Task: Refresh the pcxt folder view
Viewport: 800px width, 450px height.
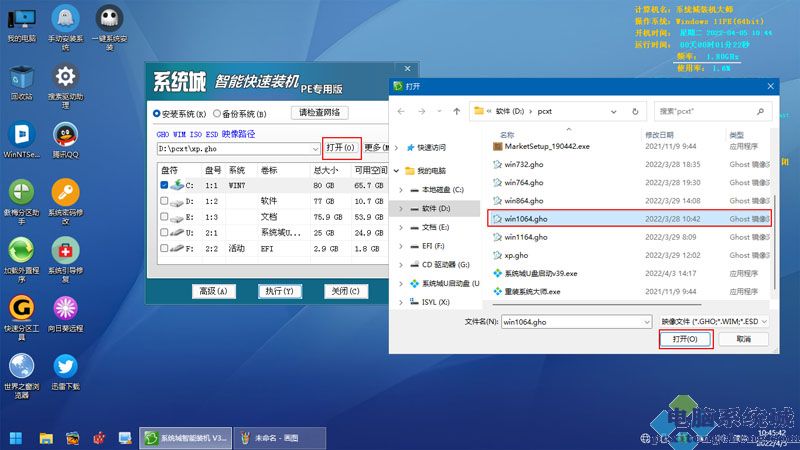Action: (635, 111)
